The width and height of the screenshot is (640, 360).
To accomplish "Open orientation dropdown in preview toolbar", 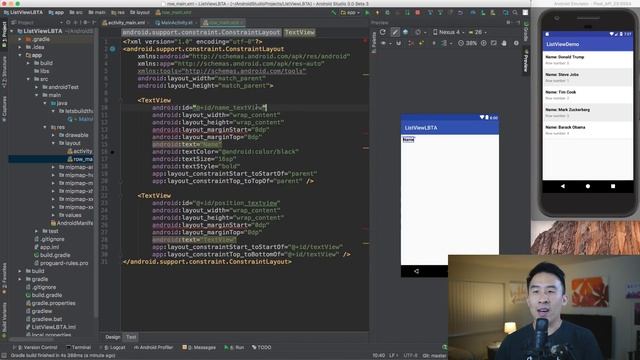I will tap(419, 32).
